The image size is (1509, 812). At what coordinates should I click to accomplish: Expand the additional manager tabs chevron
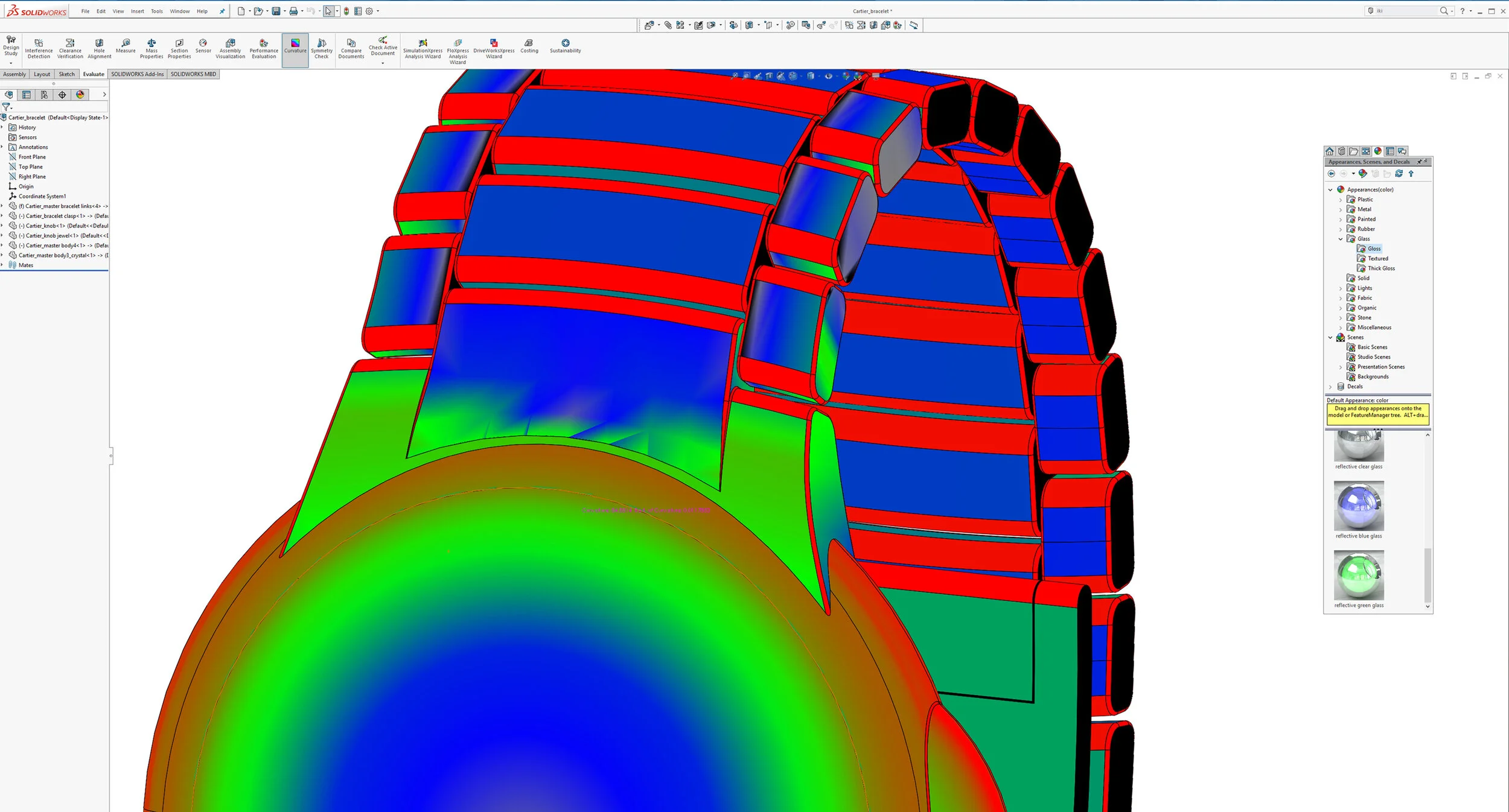tap(104, 95)
